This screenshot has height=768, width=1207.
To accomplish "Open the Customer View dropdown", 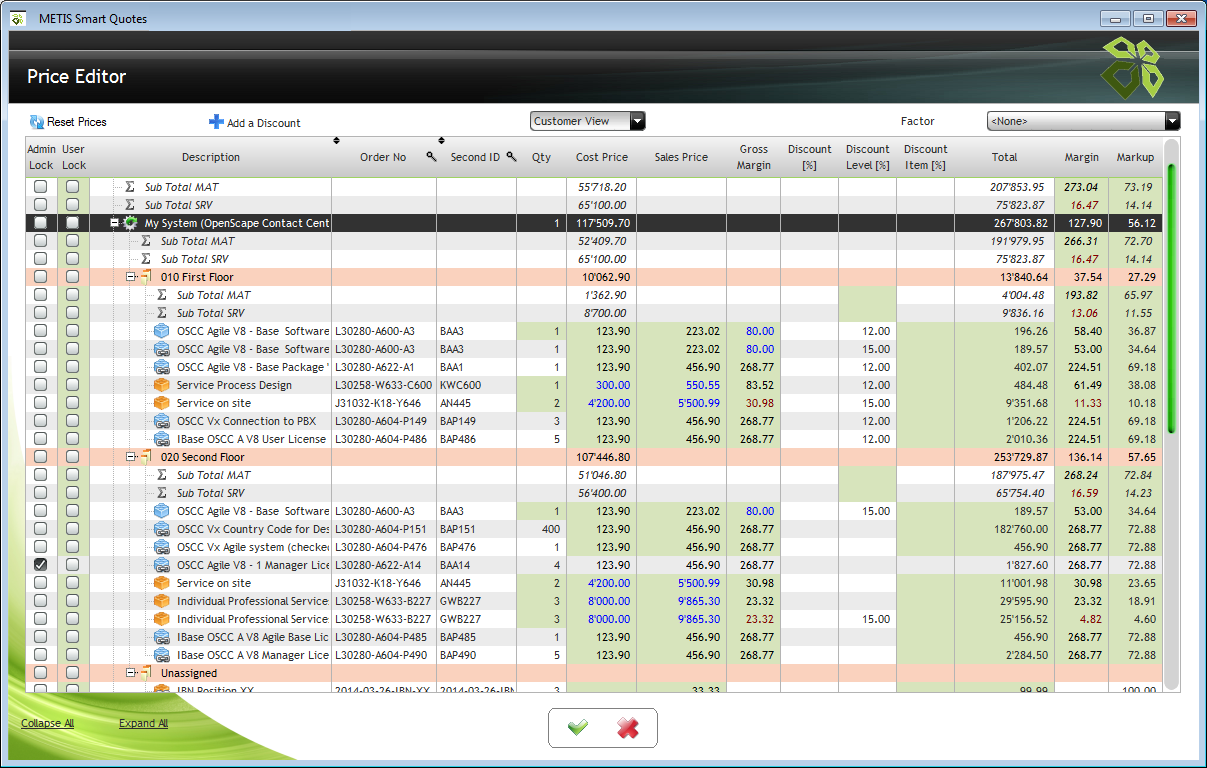I will point(638,121).
